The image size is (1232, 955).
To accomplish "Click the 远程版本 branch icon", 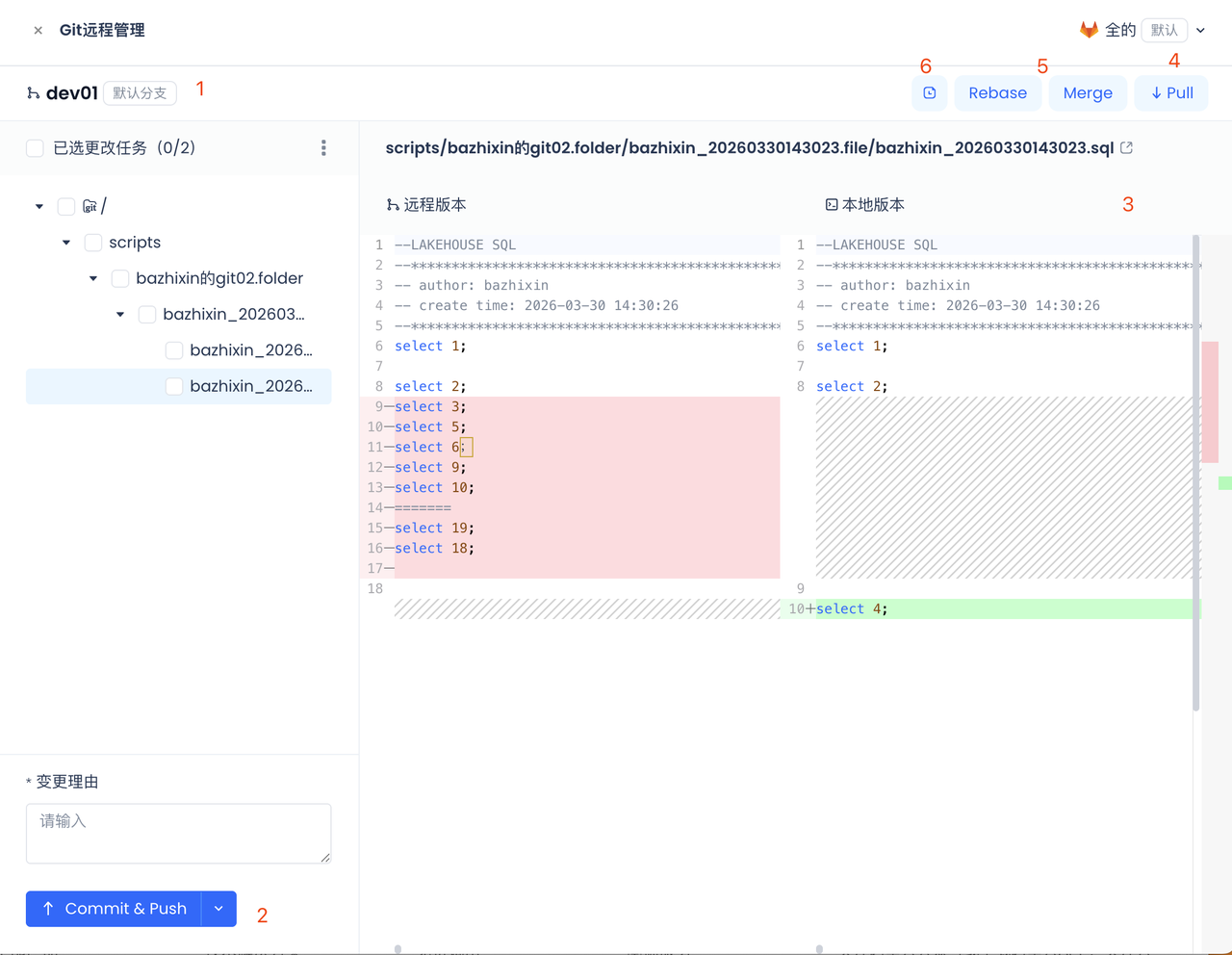I will [x=393, y=205].
